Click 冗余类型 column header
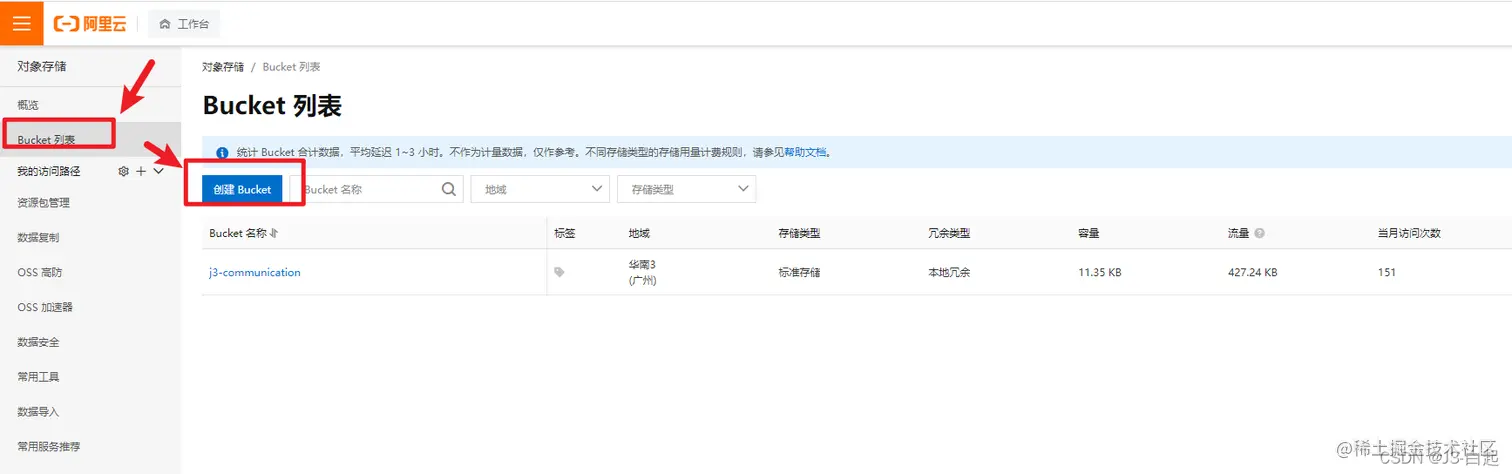Screen dimensions: 1512x474 [x=949, y=233]
